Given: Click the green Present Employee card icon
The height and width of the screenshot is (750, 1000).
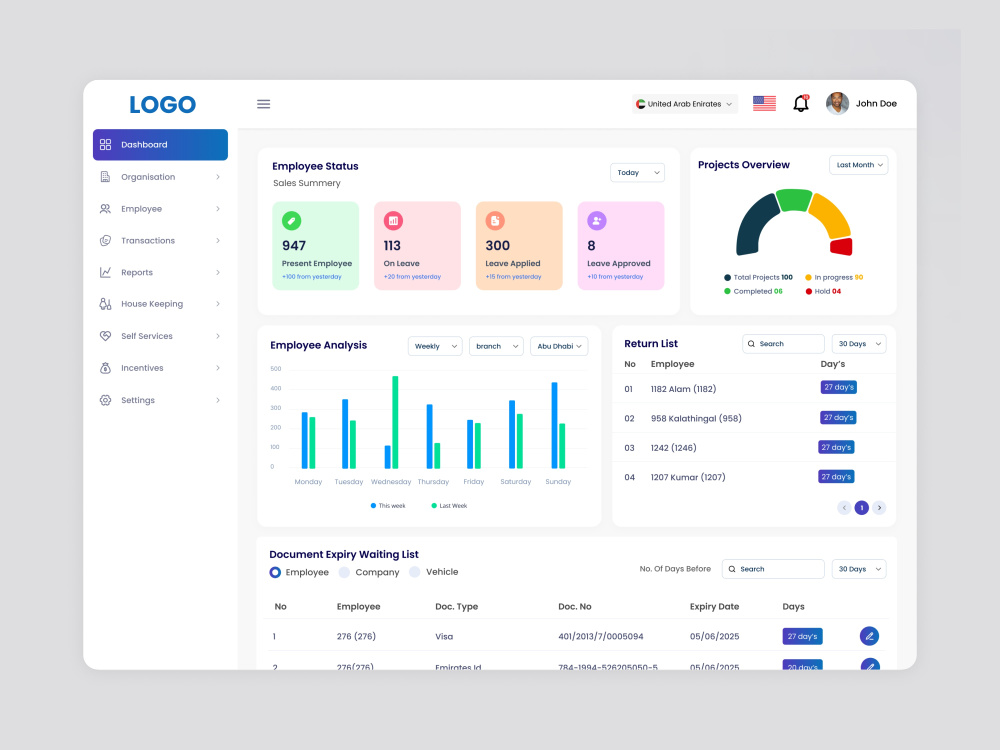Looking at the screenshot, I should pyautogui.click(x=291, y=221).
